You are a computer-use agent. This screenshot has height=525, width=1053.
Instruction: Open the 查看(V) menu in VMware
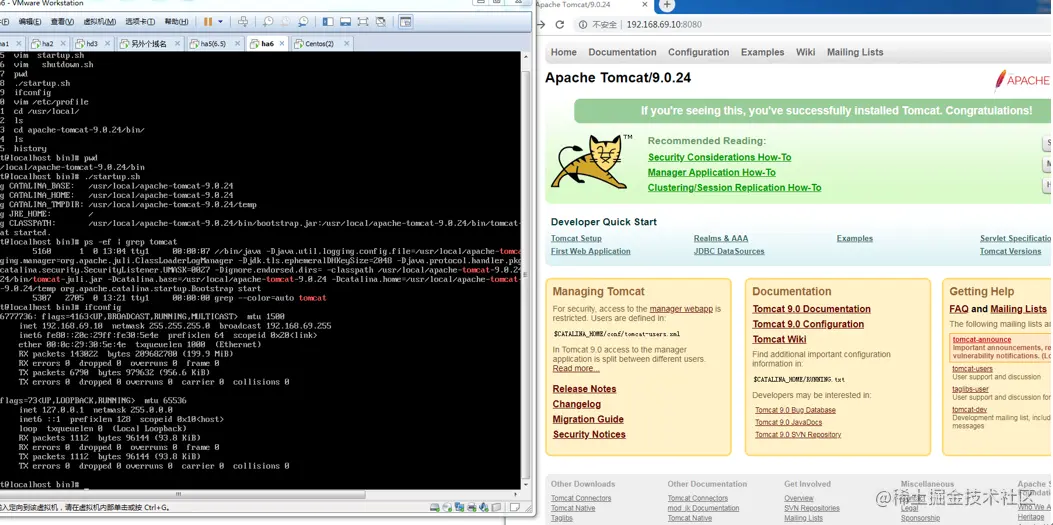point(62,21)
